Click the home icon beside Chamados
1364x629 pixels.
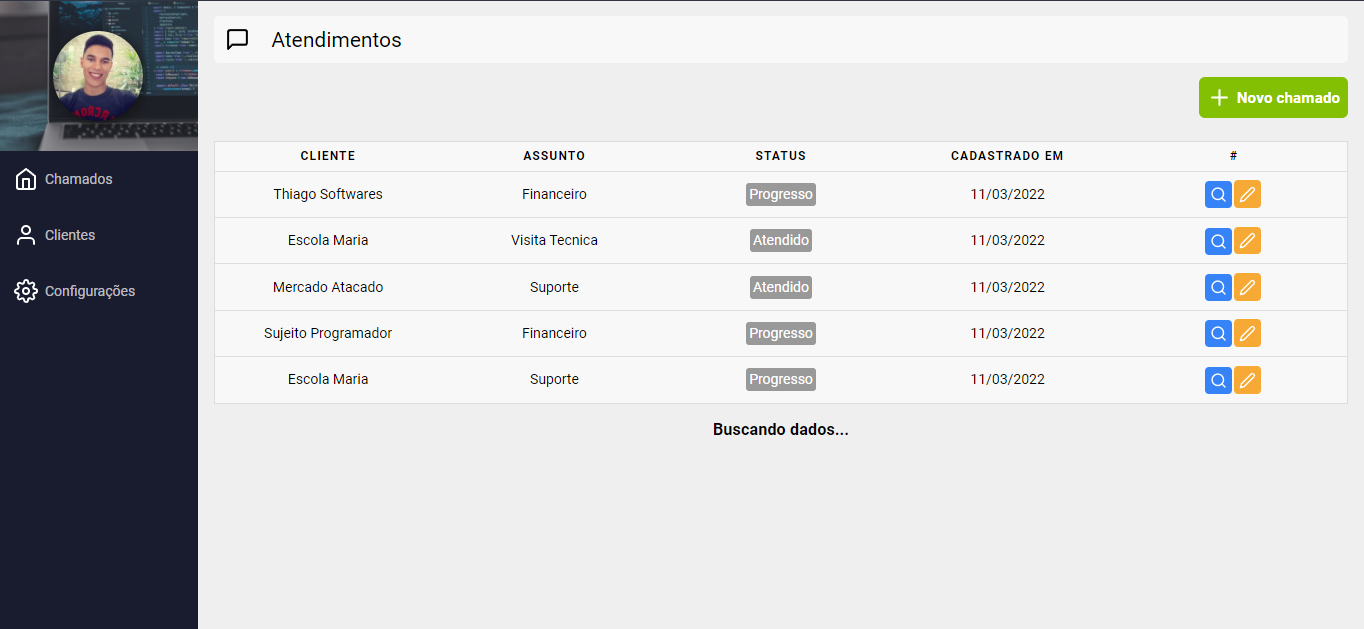click(x=26, y=179)
